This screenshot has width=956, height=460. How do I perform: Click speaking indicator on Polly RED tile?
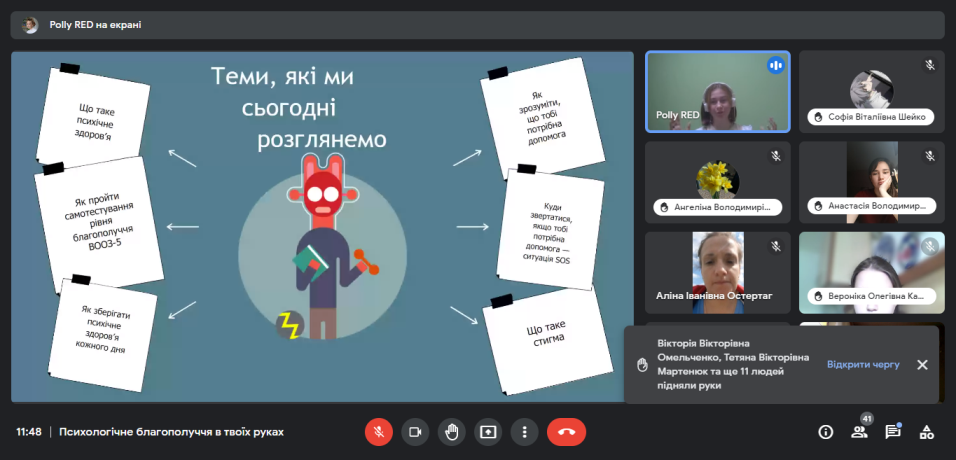776,65
